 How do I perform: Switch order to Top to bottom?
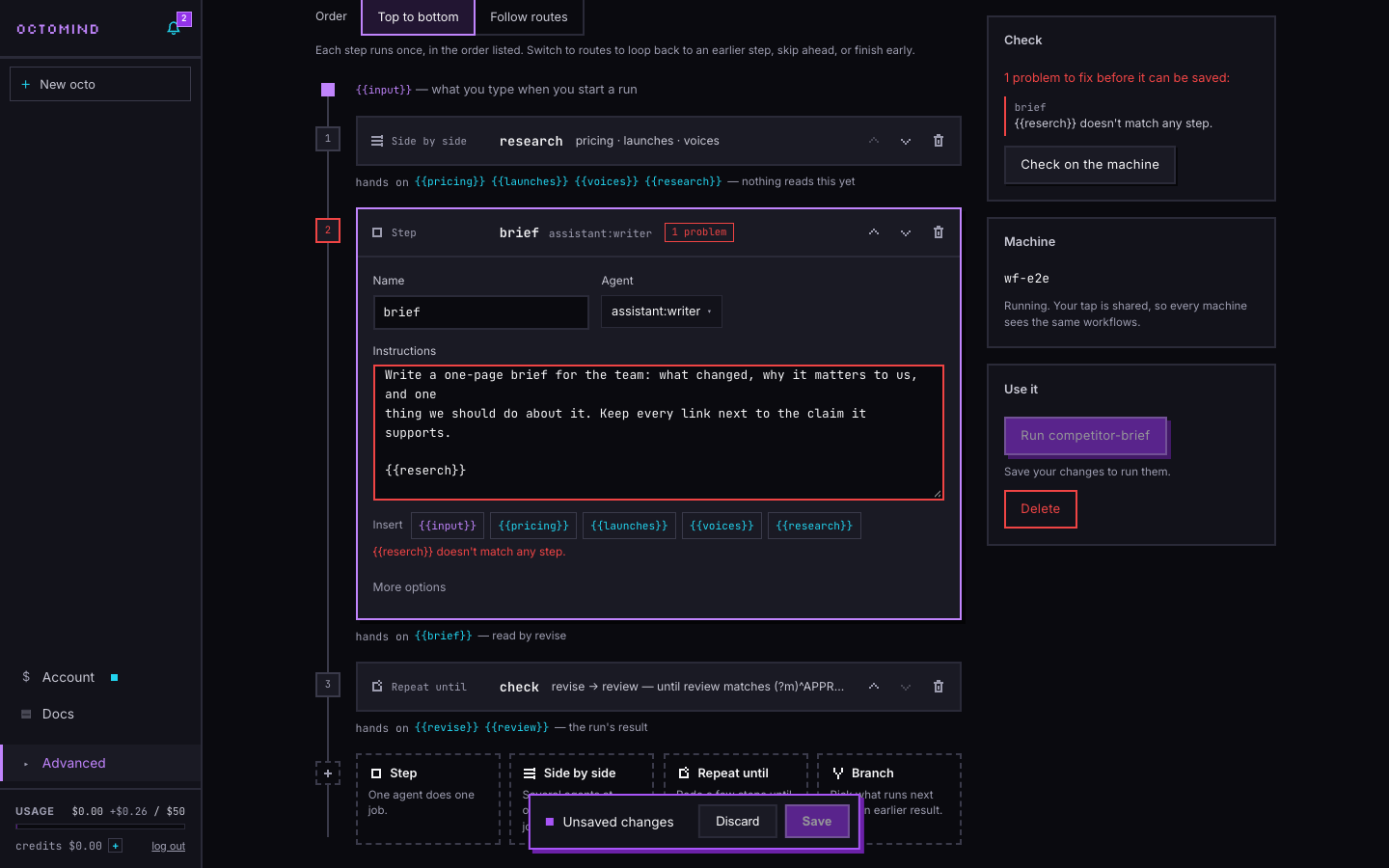(x=419, y=17)
